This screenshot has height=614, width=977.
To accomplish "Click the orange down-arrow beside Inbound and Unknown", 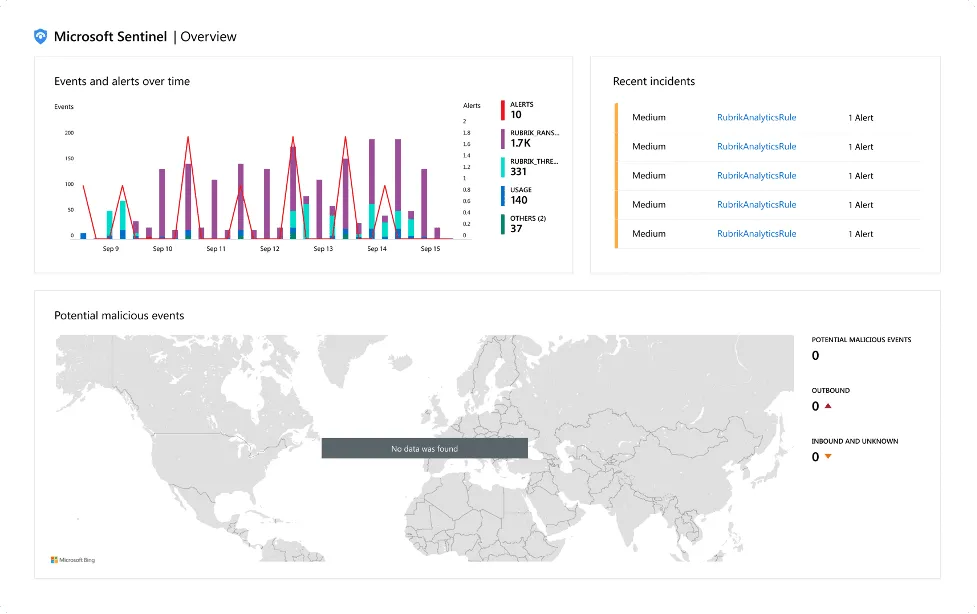I will 829,456.
